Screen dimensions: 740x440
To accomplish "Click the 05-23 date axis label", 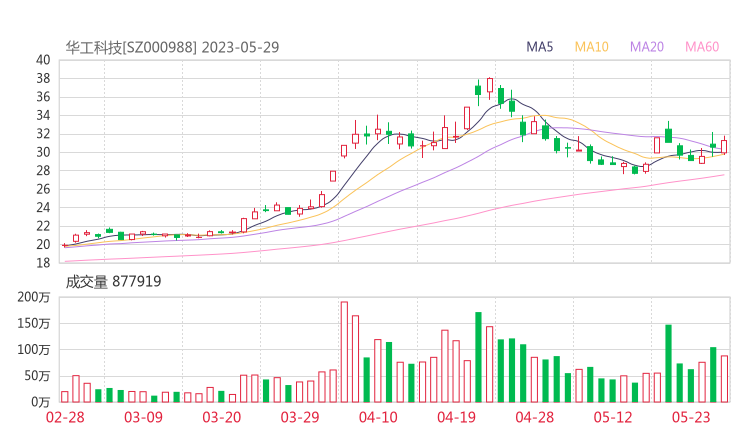I will [691, 417].
